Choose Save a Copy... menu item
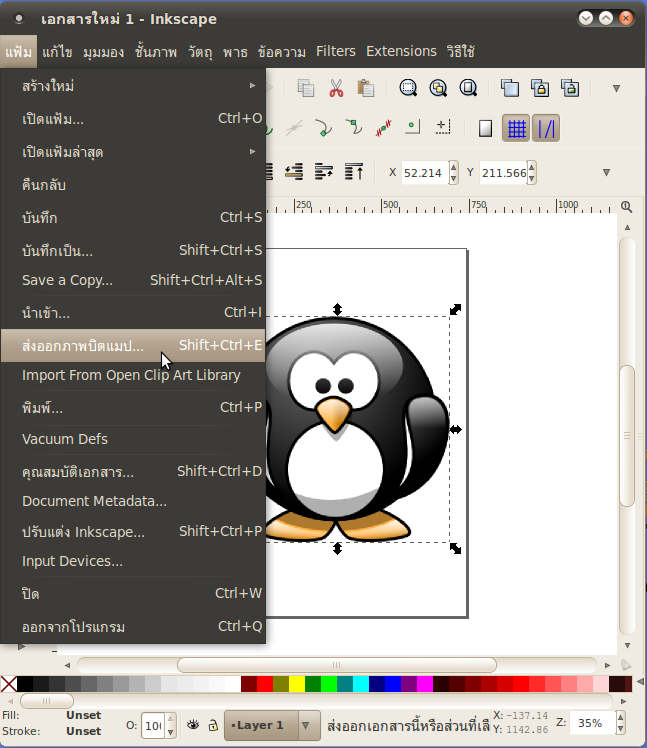647x748 pixels. tap(133, 280)
